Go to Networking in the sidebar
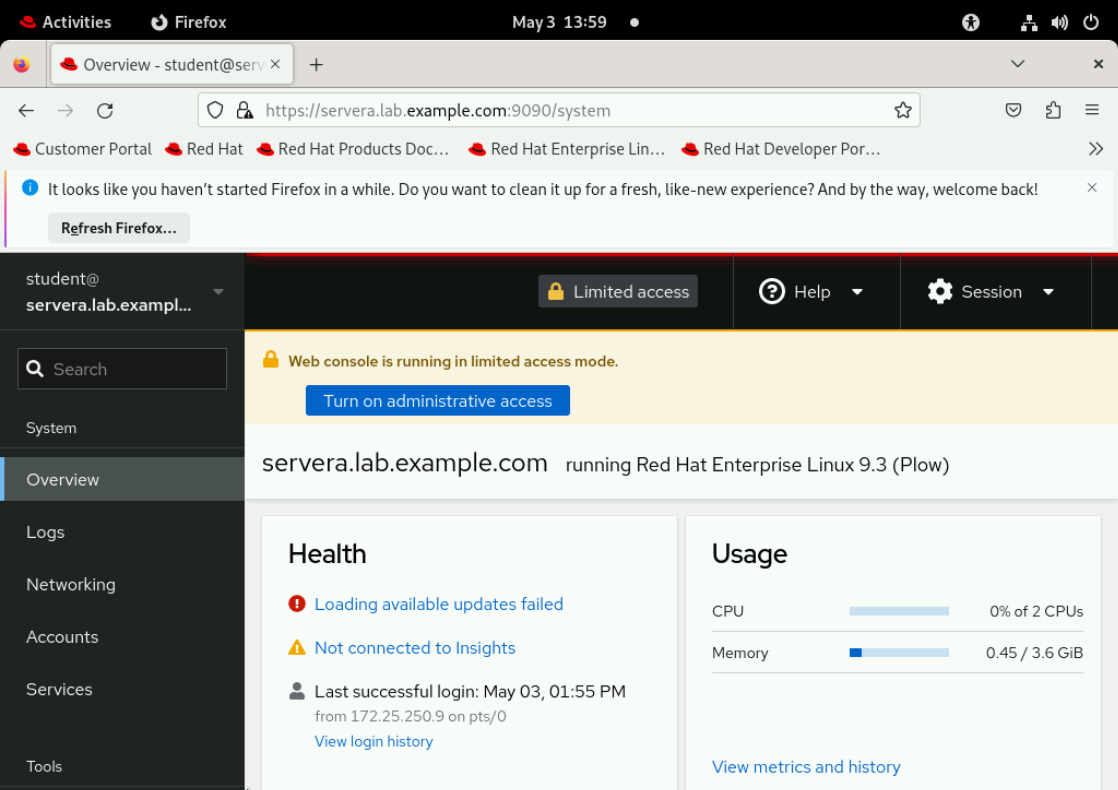The image size is (1118, 790). click(71, 585)
